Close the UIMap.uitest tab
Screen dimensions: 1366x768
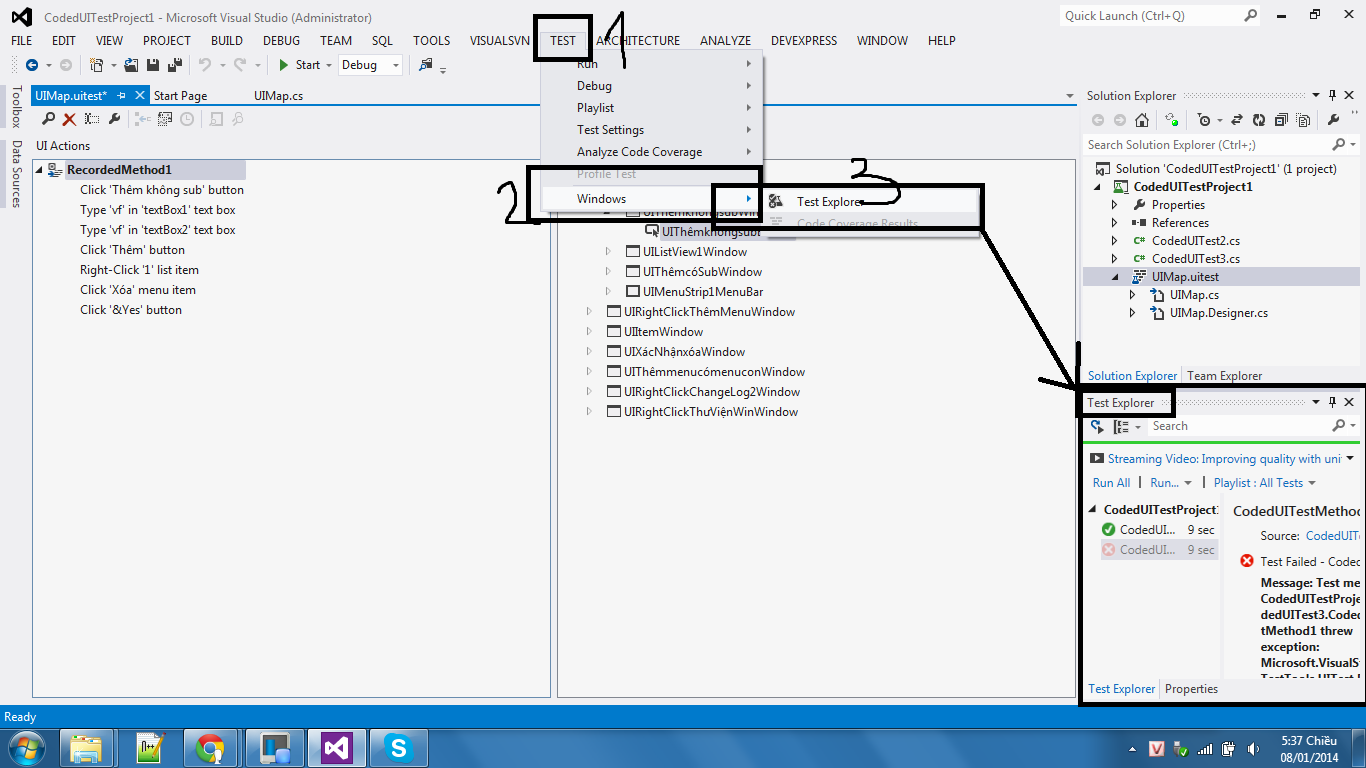tap(140, 95)
